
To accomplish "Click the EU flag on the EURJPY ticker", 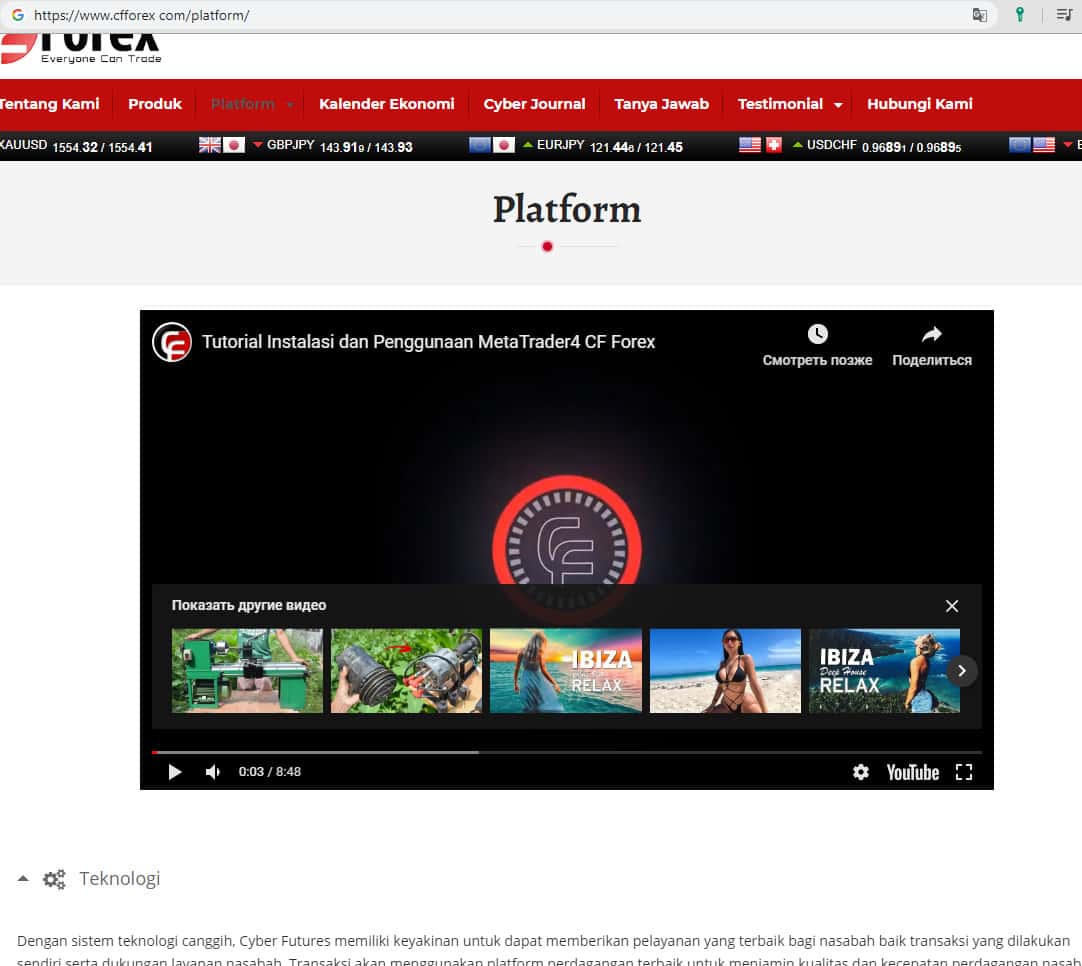I will 480,145.
